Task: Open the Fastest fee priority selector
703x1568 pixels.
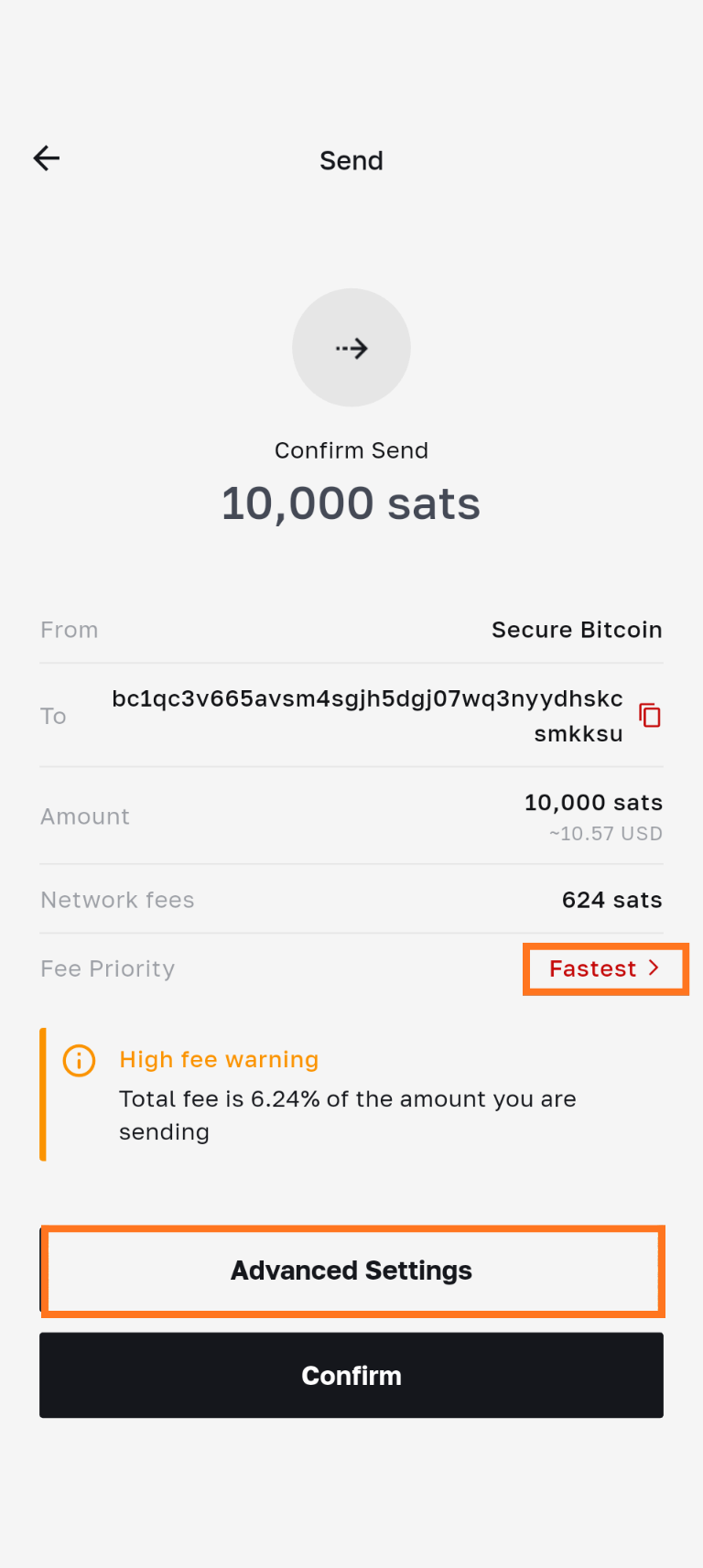Action: pos(604,968)
